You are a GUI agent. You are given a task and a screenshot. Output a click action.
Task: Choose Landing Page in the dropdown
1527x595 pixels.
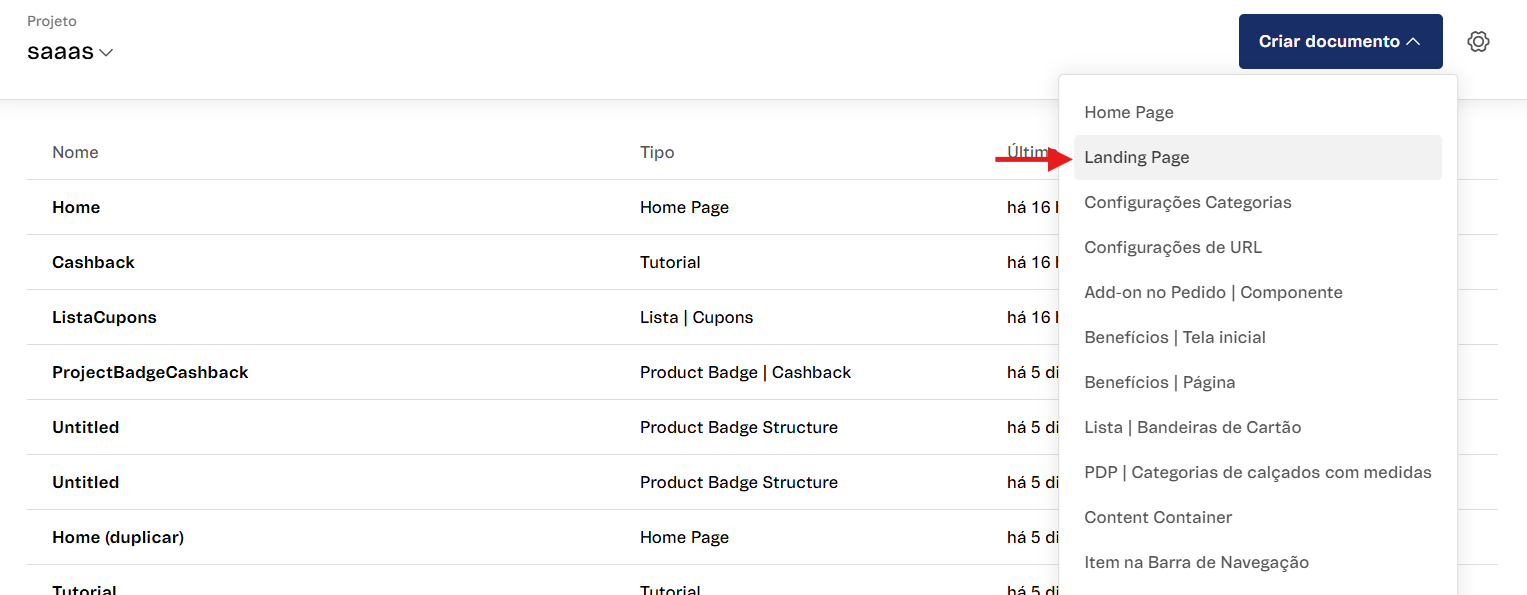point(1136,157)
